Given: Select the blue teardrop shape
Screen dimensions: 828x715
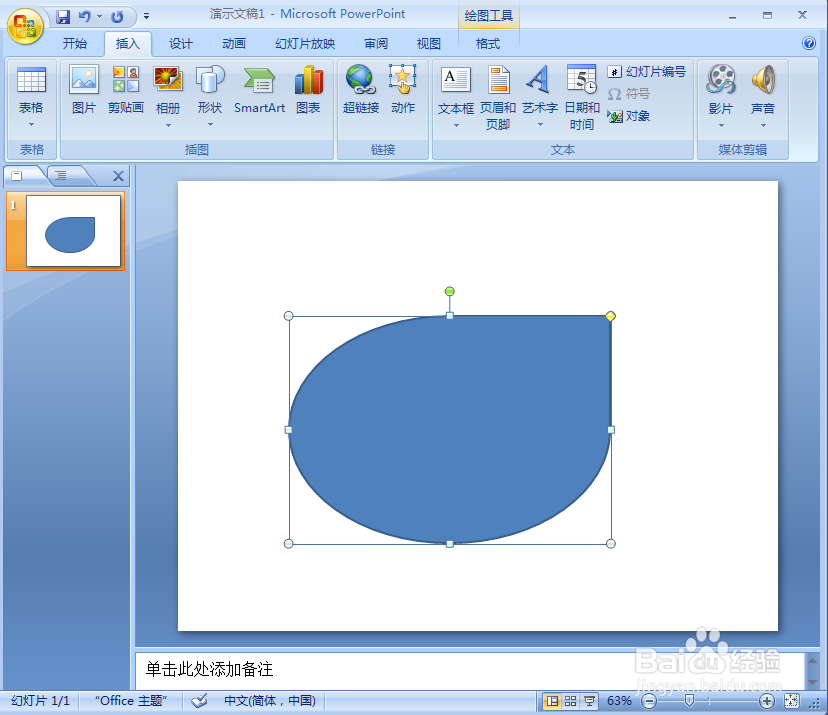Looking at the screenshot, I should pyautogui.click(x=449, y=429).
